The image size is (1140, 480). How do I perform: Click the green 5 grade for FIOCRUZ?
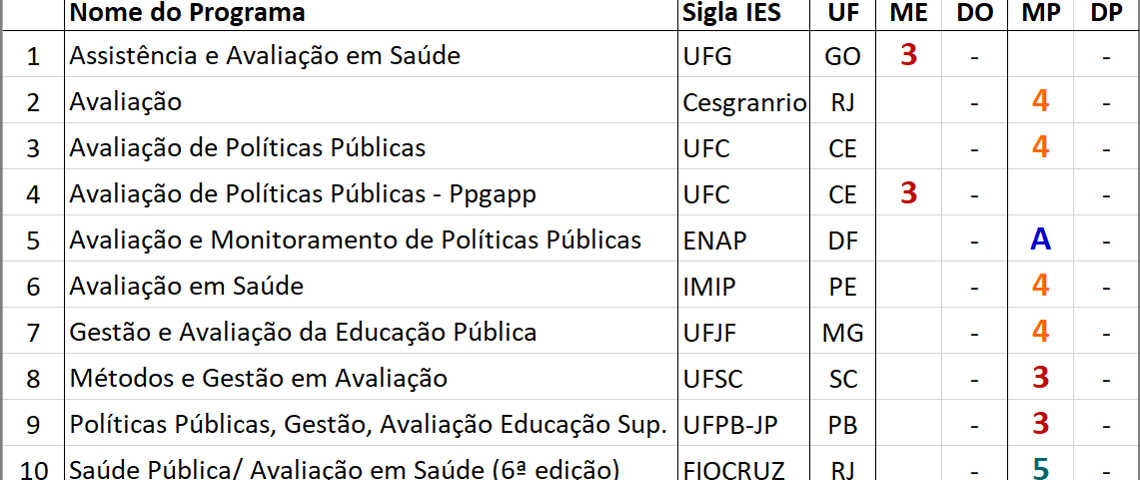[x=1040, y=468]
